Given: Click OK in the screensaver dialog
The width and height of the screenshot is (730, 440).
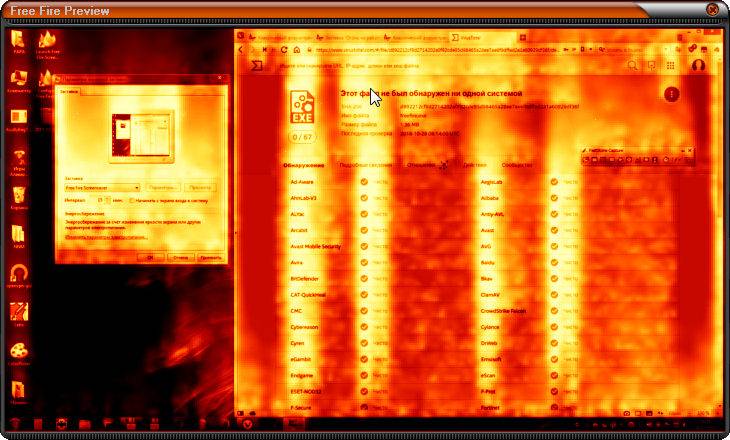Looking at the screenshot, I should [150, 257].
